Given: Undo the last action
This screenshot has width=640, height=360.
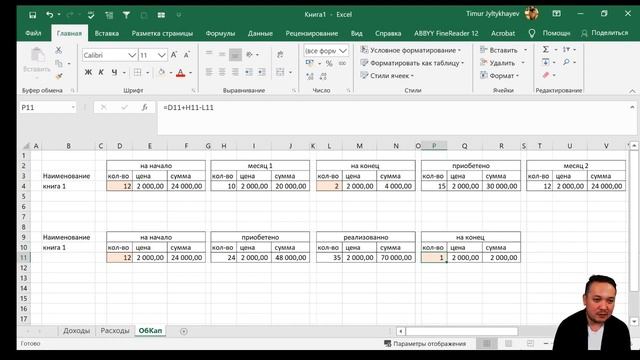Looking at the screenshot, I should pyautogui.click(x=50, y=15).
